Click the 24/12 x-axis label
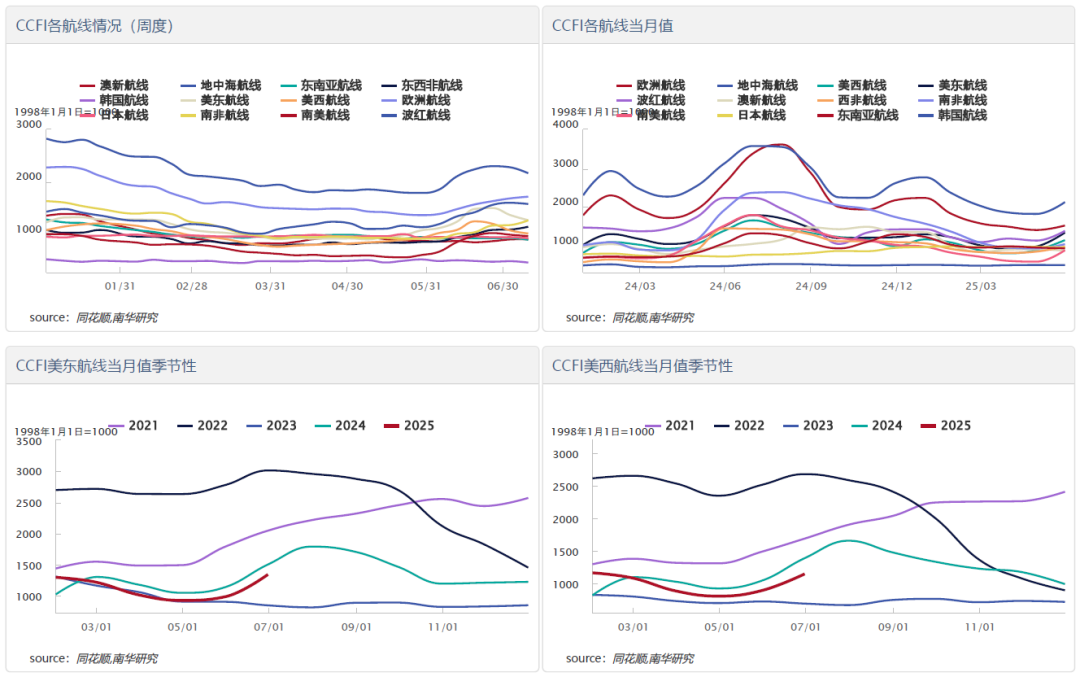This screenshot has width=1080, height=677. [x=897, y=286]
